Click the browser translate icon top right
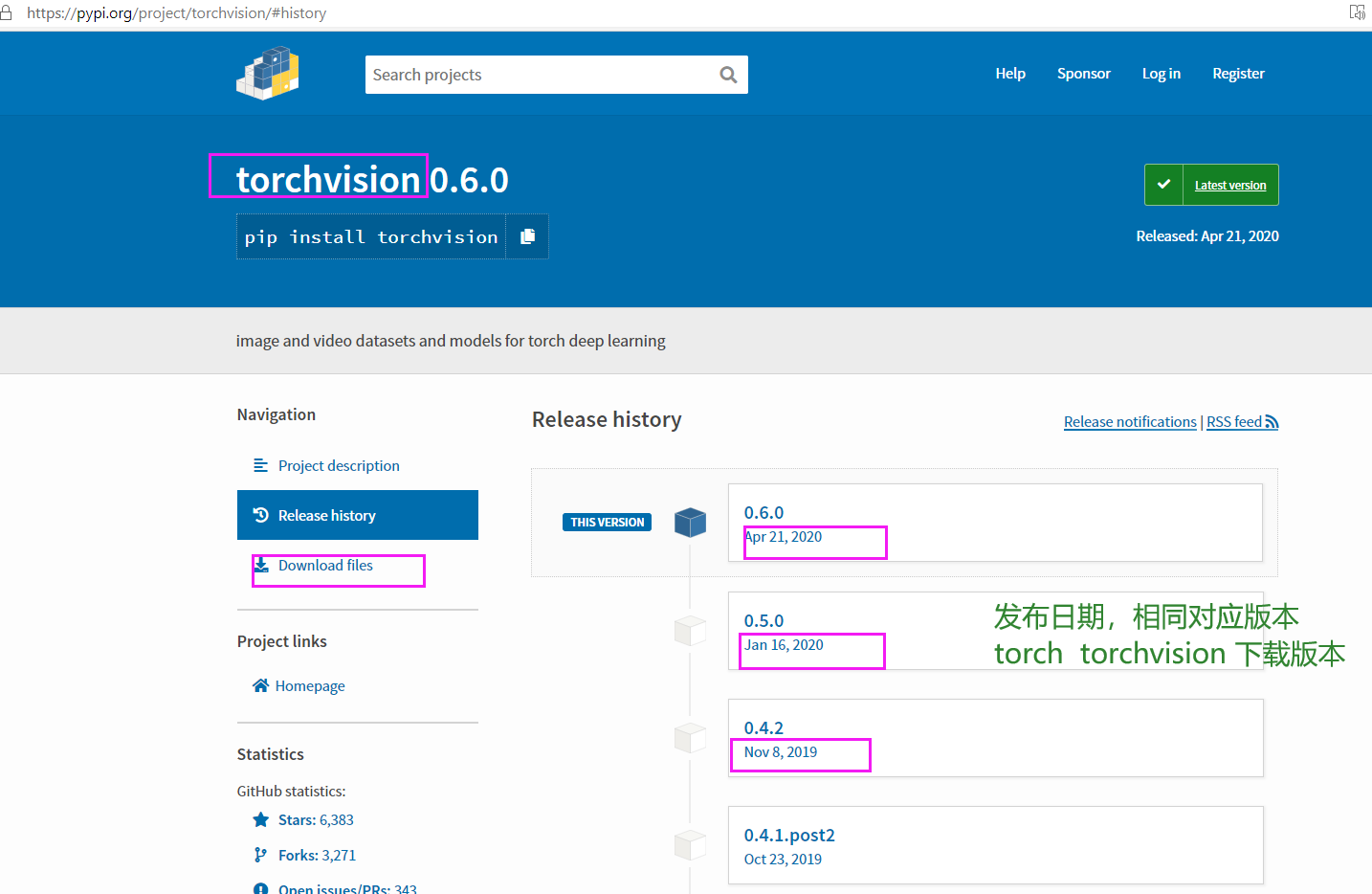Viewport: 1372px width, 894px height. [1357, 12]
